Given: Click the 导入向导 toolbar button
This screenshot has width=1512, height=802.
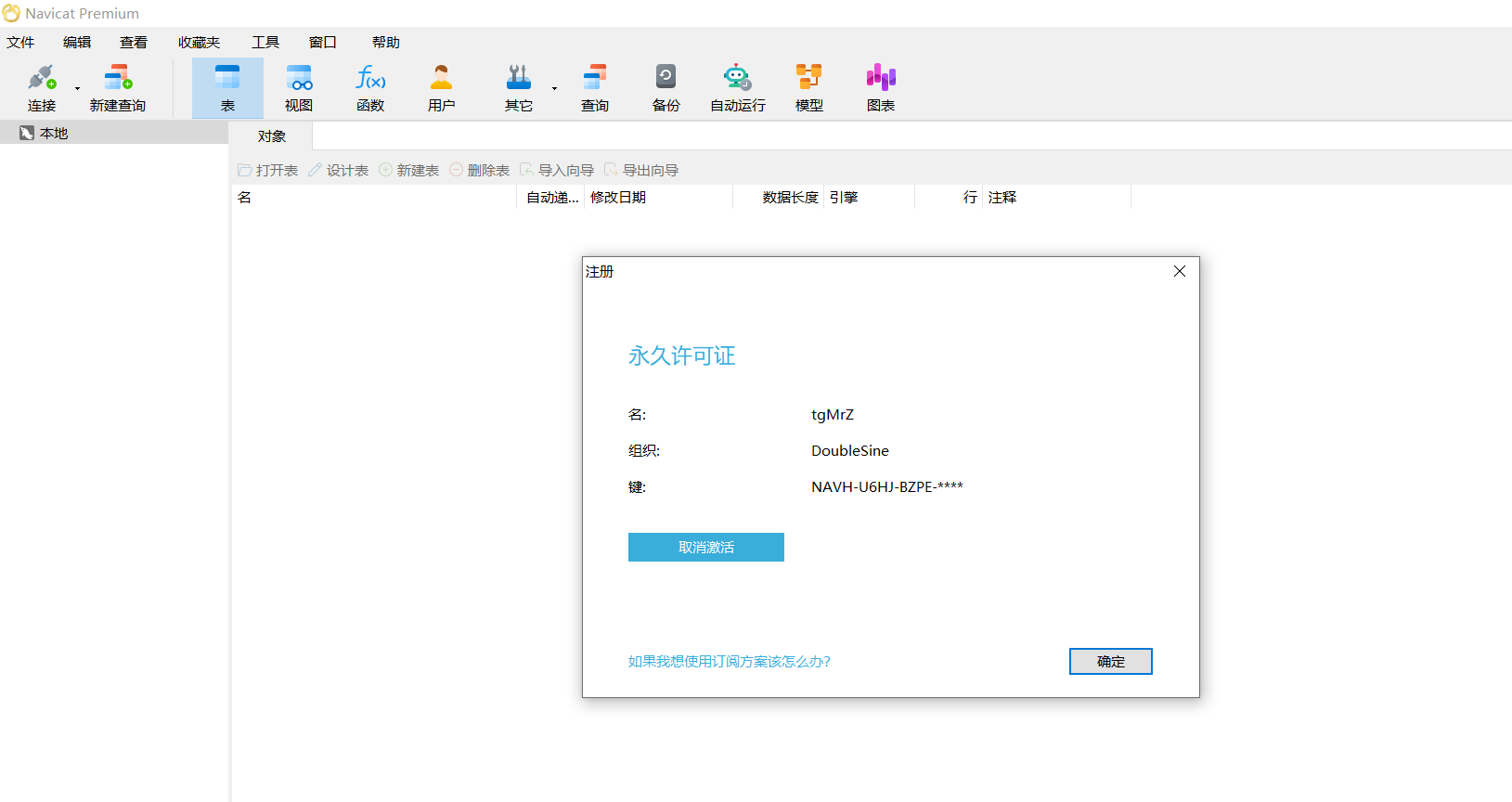Looking at the screenshot, I should click(x=557, y=171).
